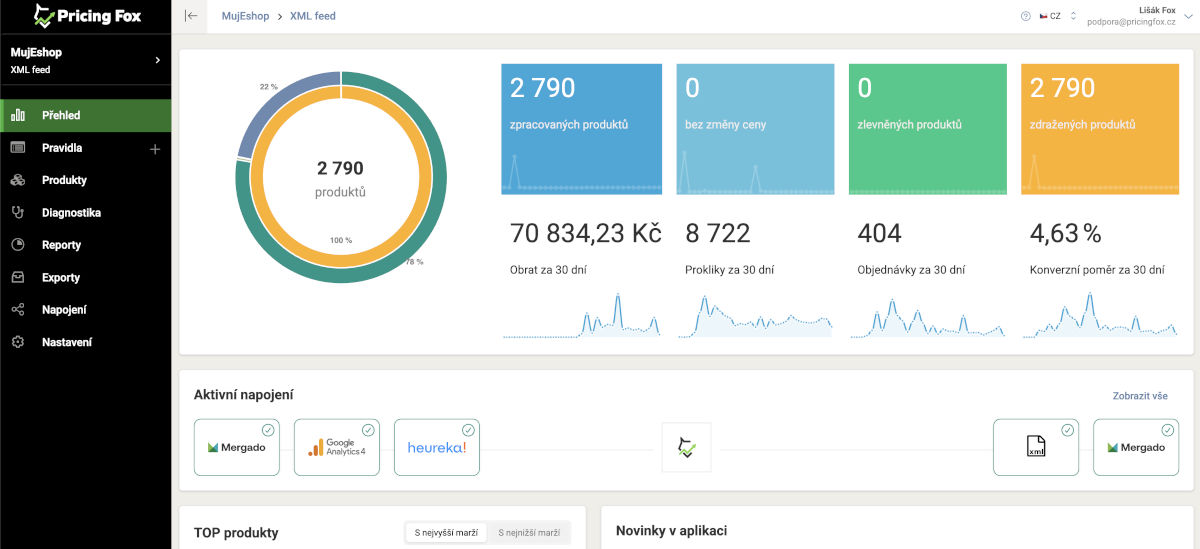Go to Reporty in the sidebar

coord(61,245)
